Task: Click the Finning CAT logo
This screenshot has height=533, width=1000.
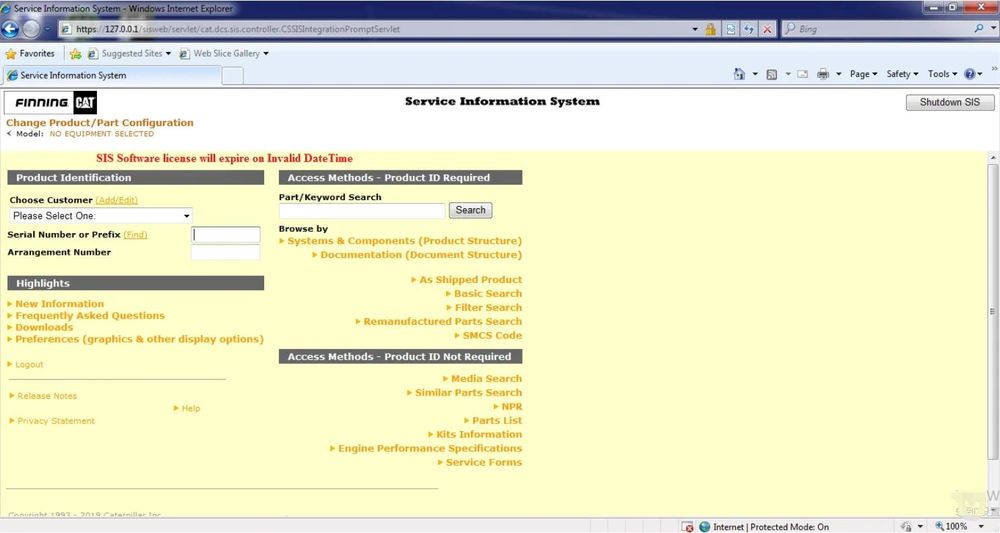Action: click(50, 102)
